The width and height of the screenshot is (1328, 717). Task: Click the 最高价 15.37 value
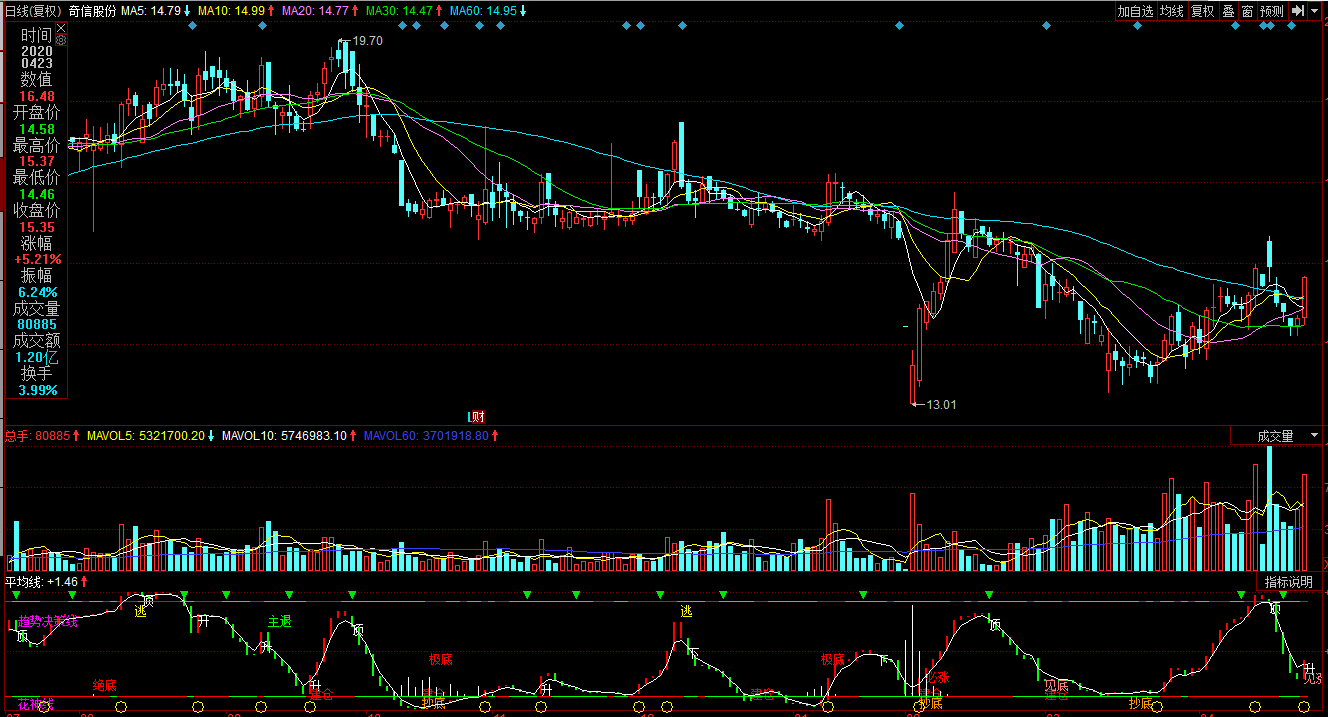pyautogui.click(x=36, y=162)
